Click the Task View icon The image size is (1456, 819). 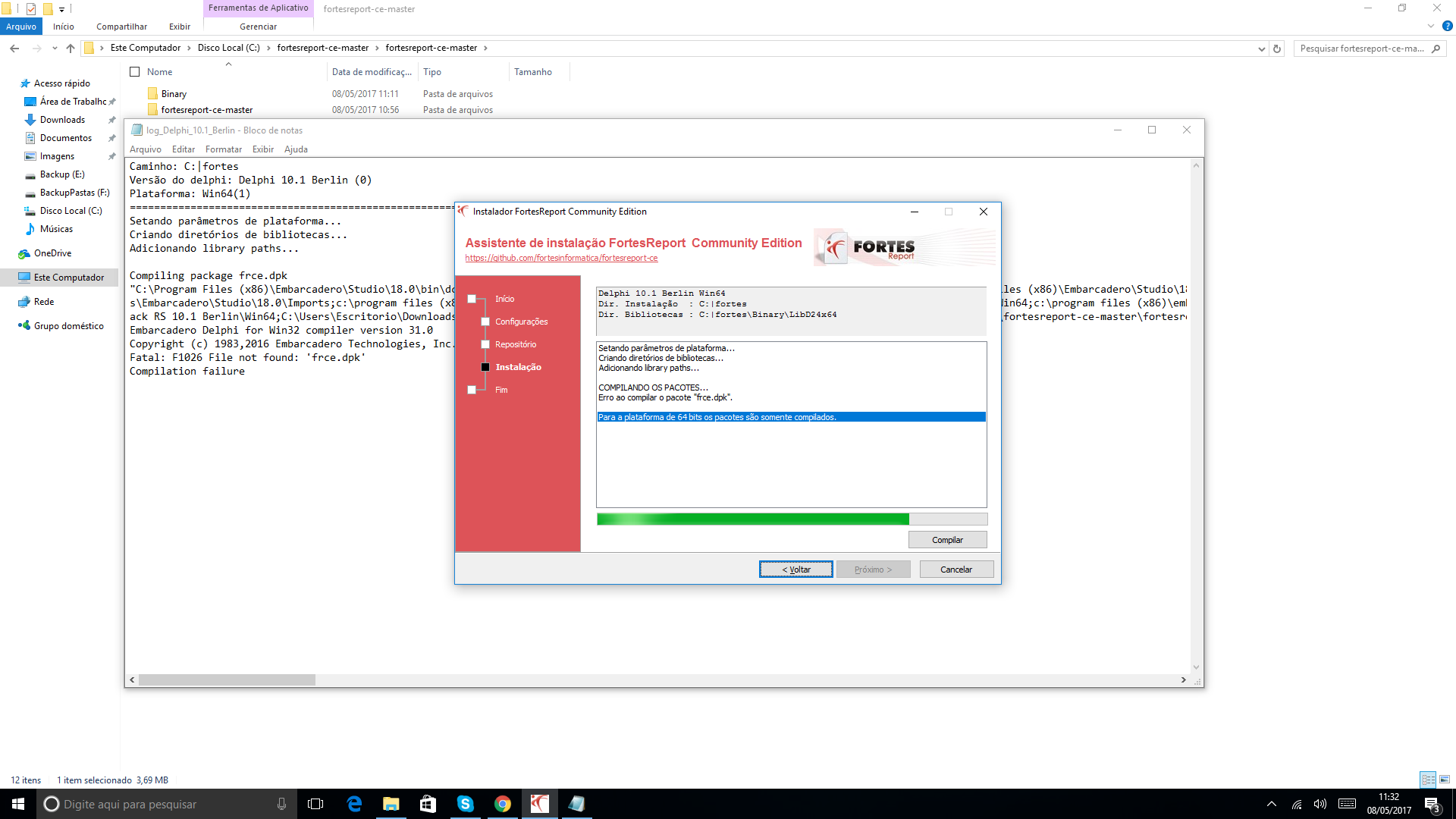tap(315, 804)
